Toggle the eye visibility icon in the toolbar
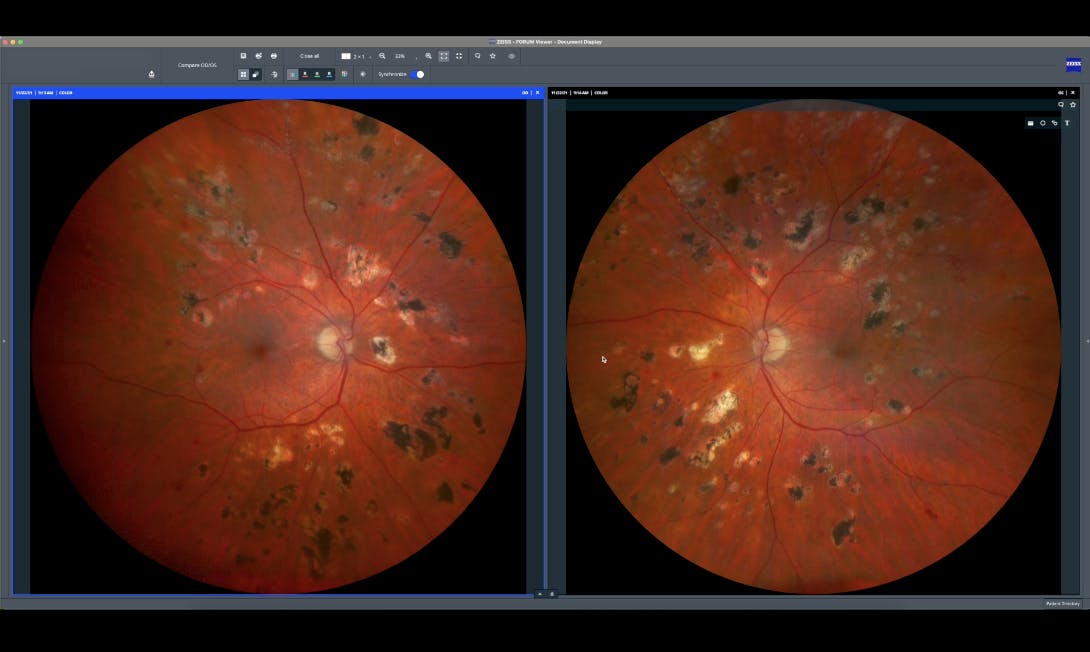 [x=511, y=56]
